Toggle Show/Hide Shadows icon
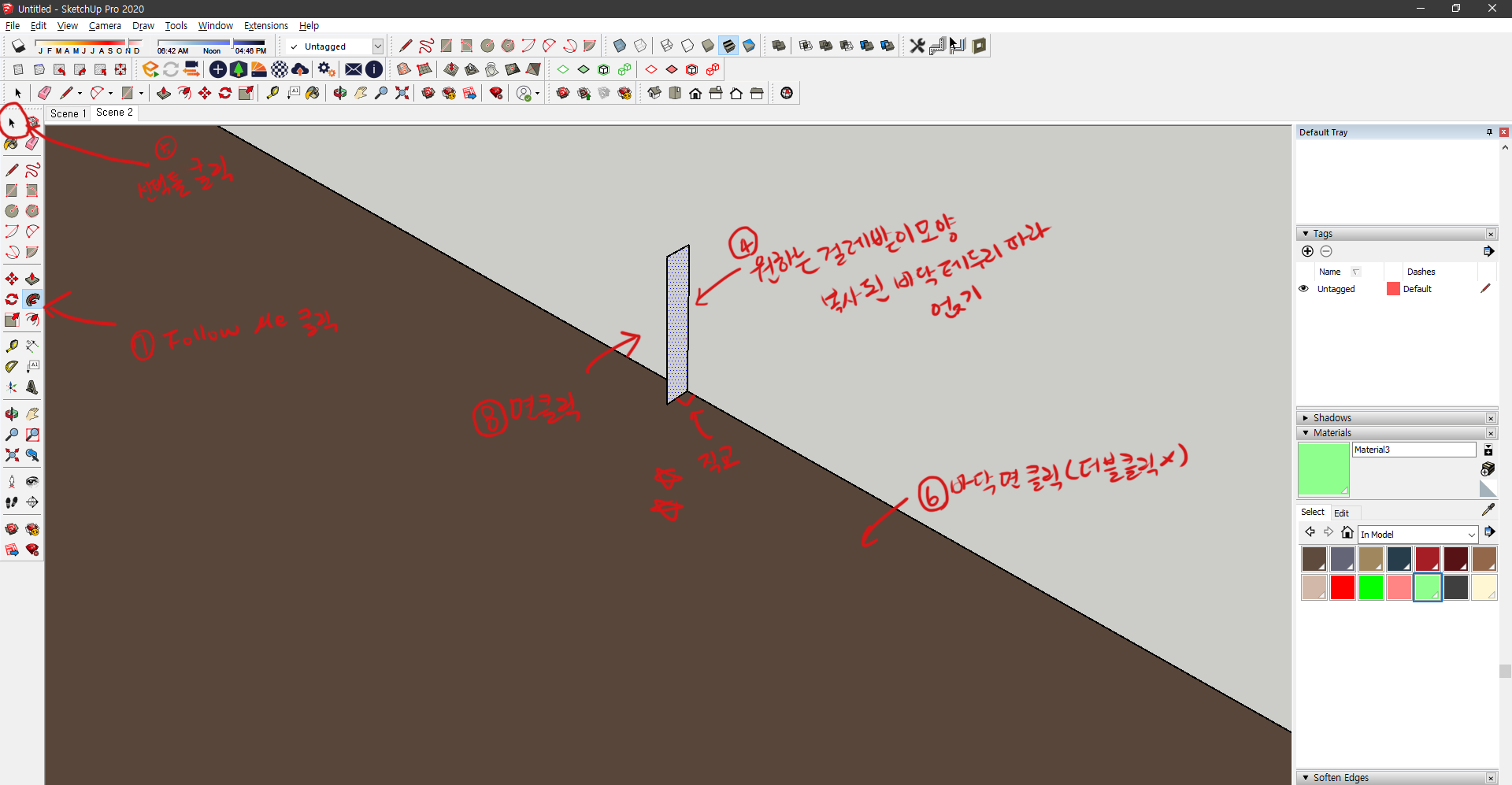 (18, 46)
